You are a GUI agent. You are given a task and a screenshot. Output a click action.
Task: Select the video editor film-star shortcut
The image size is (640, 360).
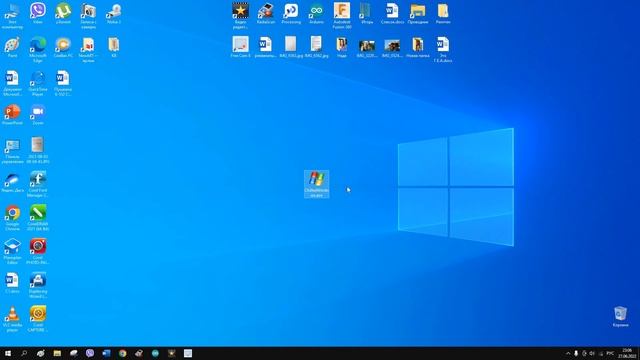tap(240, 16)
